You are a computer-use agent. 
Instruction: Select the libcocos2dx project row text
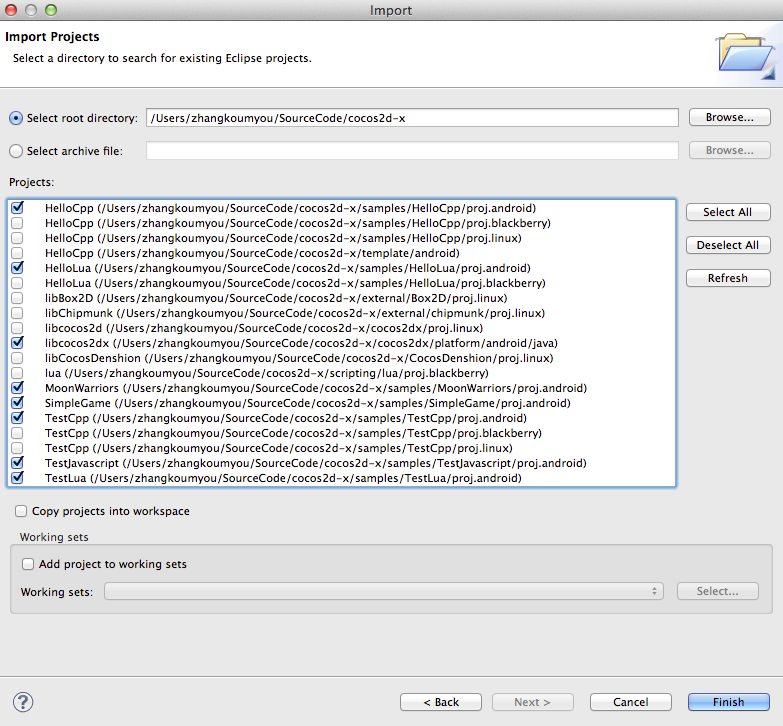tap(301, 343)
